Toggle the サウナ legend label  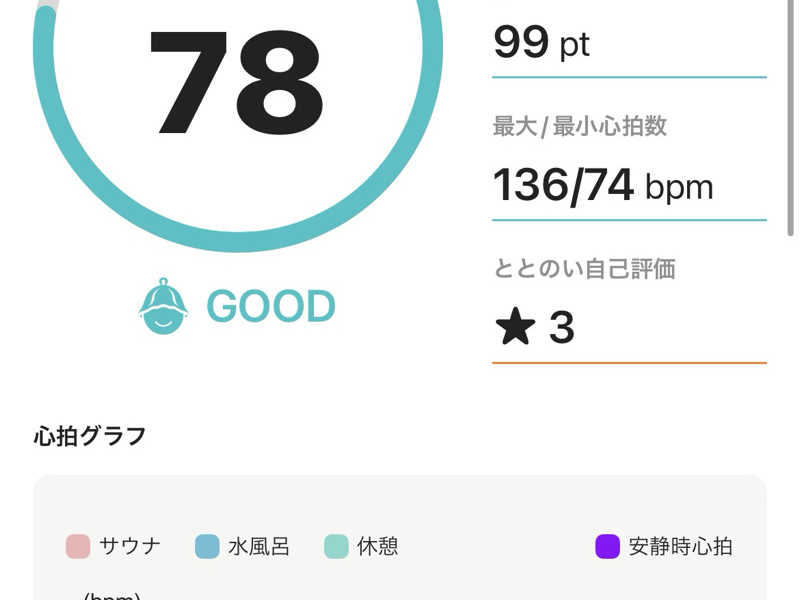tap(130, 547)
